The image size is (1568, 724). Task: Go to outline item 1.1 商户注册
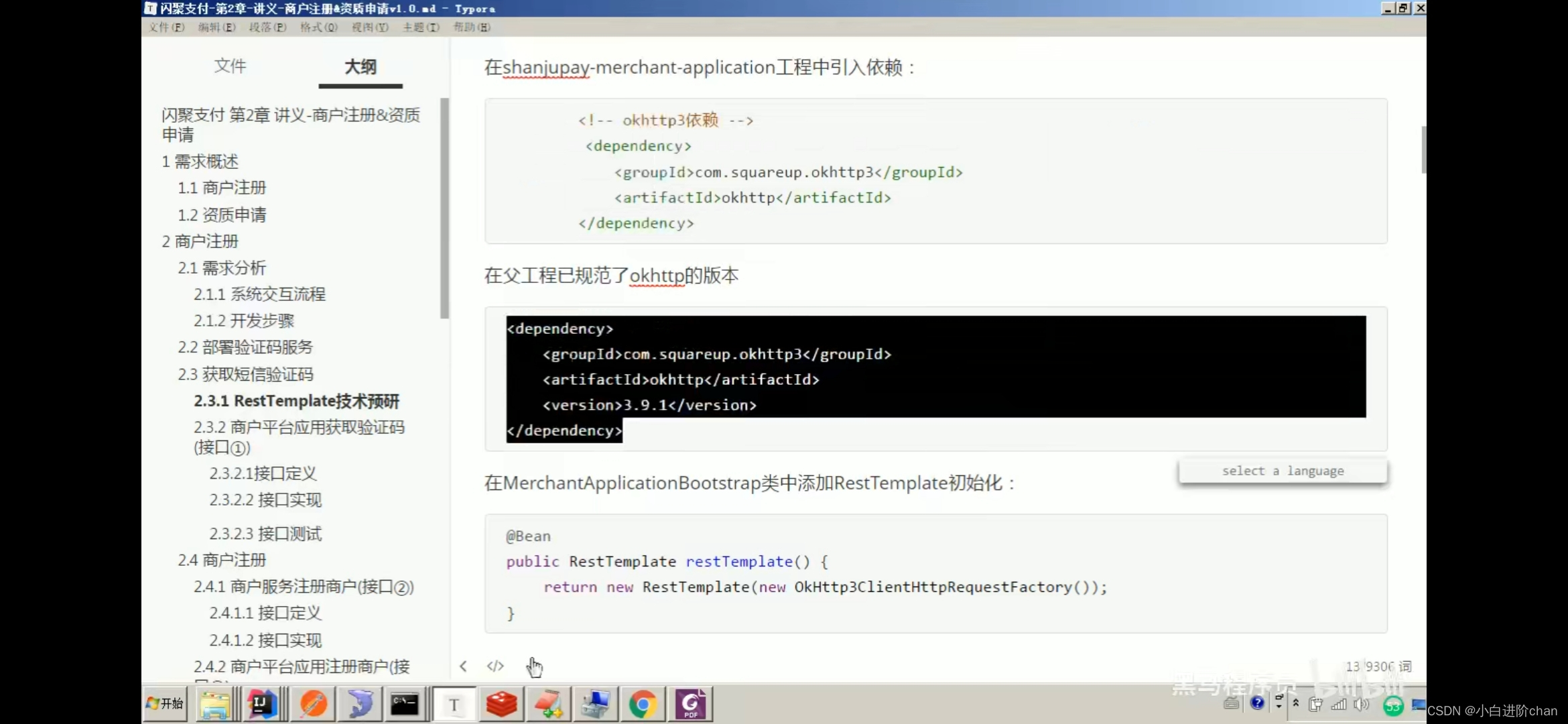coord(222,188)
